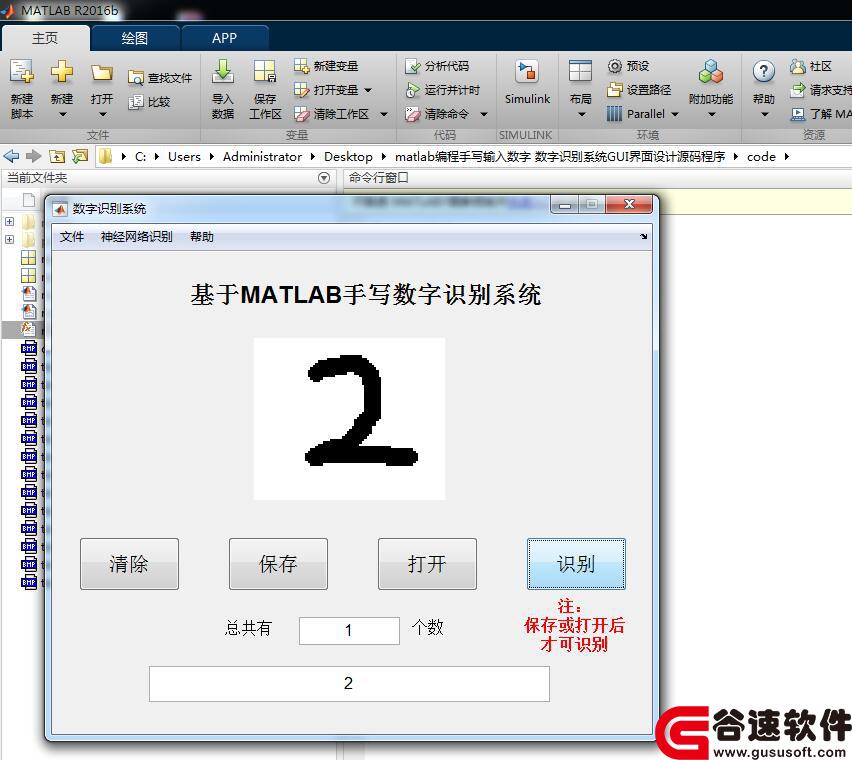Open the 当前文件夹 panel actions menu
Viewport: 852px width, 760px height.
click(324, 178)
